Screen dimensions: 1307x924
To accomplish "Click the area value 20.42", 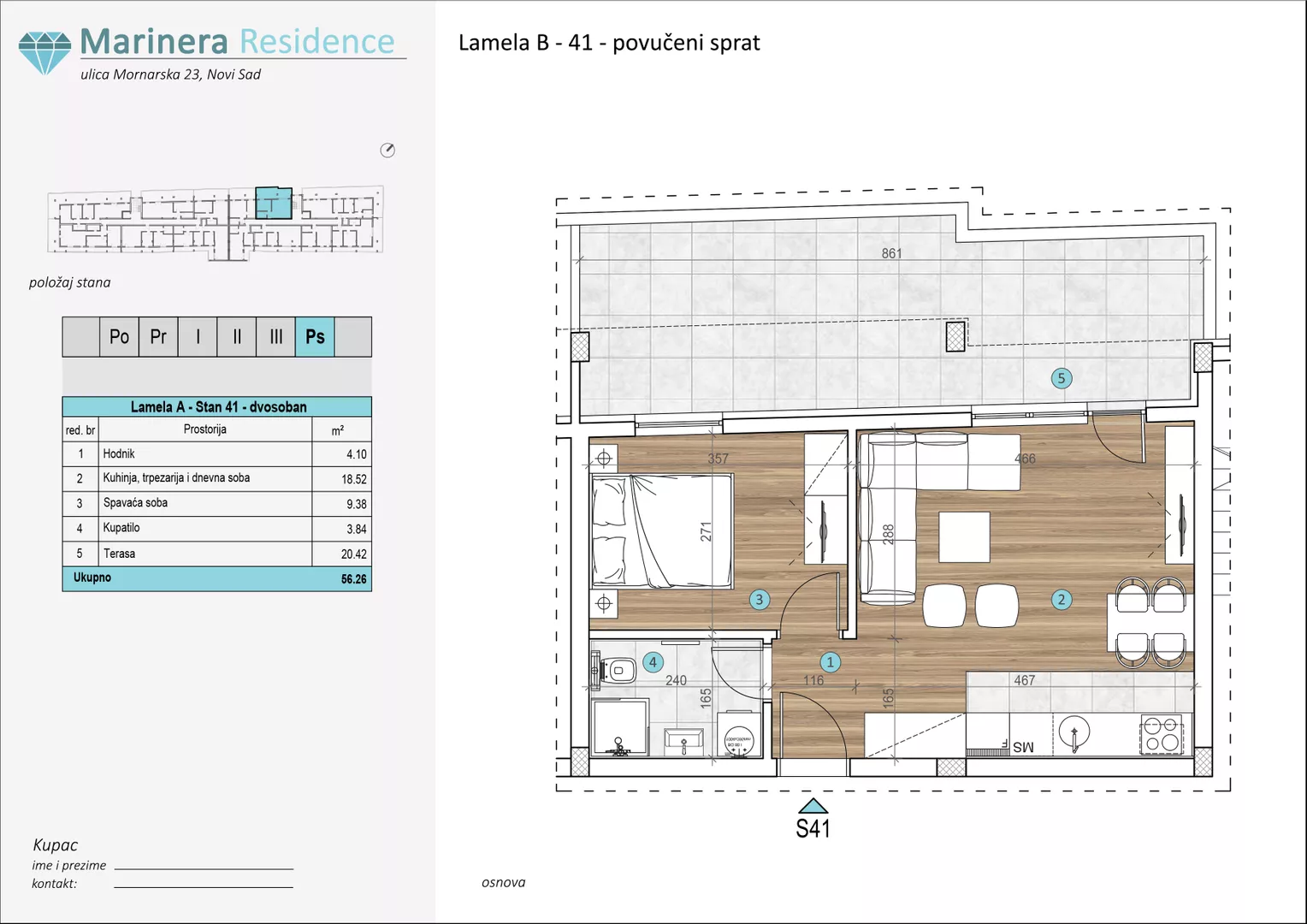I will pyautogui.click(x=354, y=554).
